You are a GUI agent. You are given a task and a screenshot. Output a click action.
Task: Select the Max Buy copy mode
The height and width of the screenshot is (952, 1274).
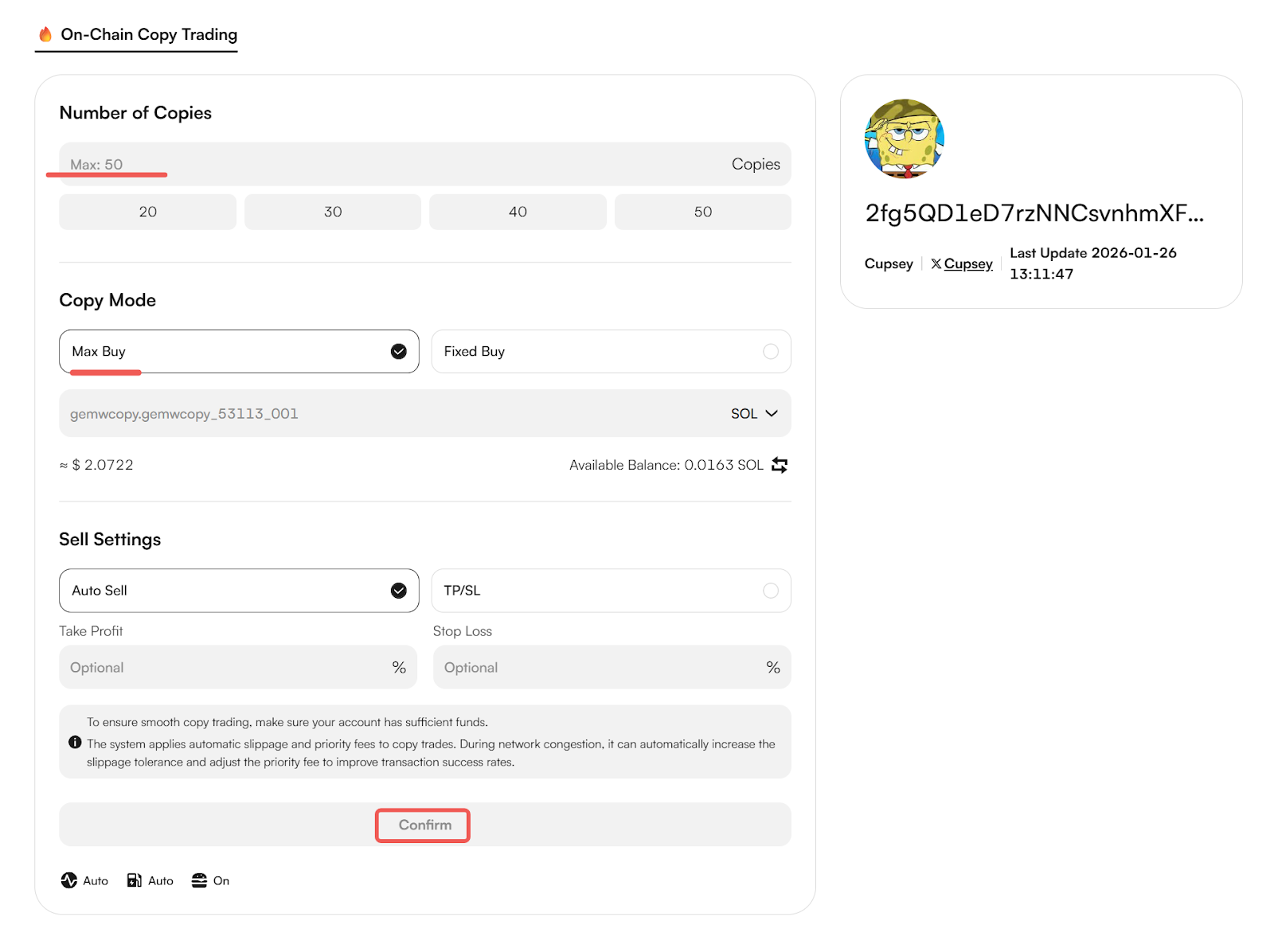coord(239,351)
